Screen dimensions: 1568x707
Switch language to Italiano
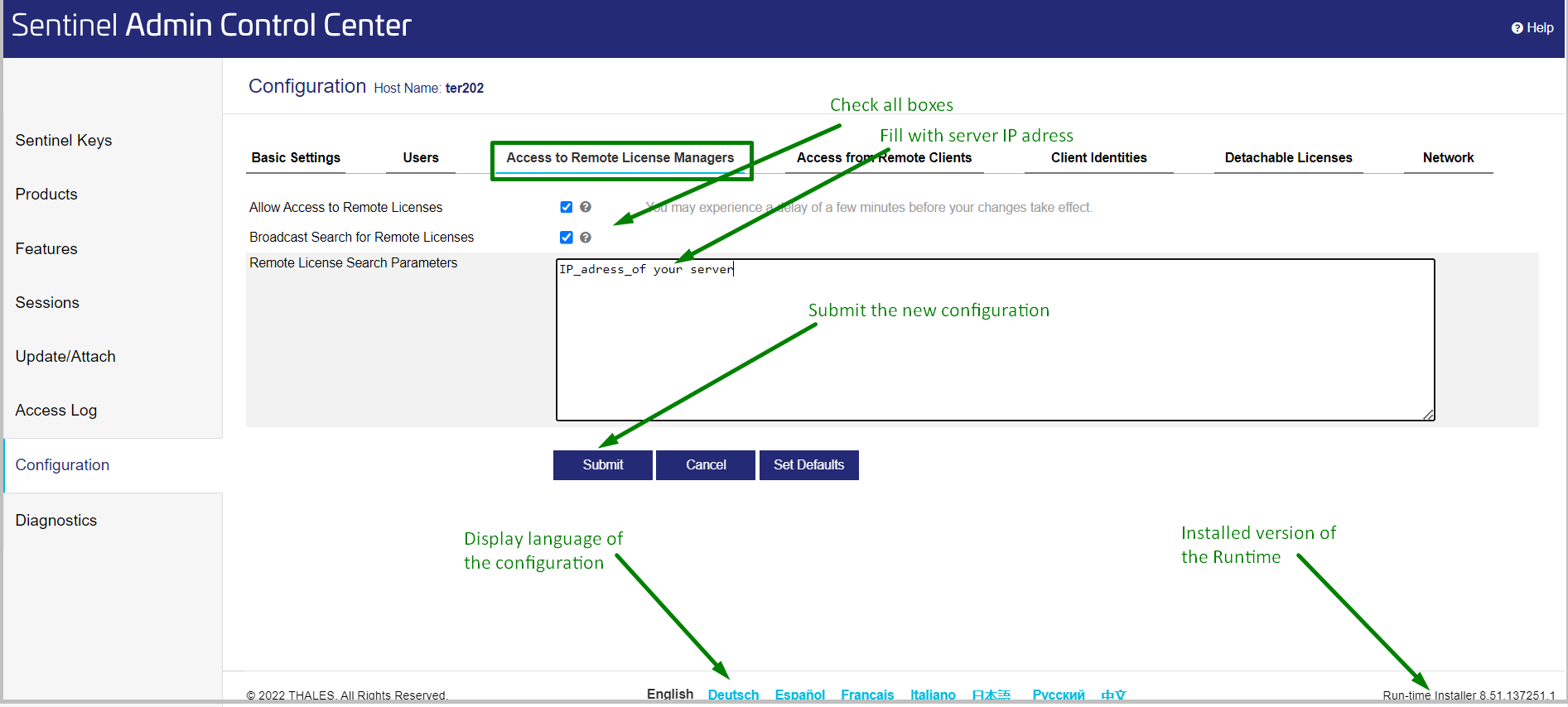click(933, 695)
